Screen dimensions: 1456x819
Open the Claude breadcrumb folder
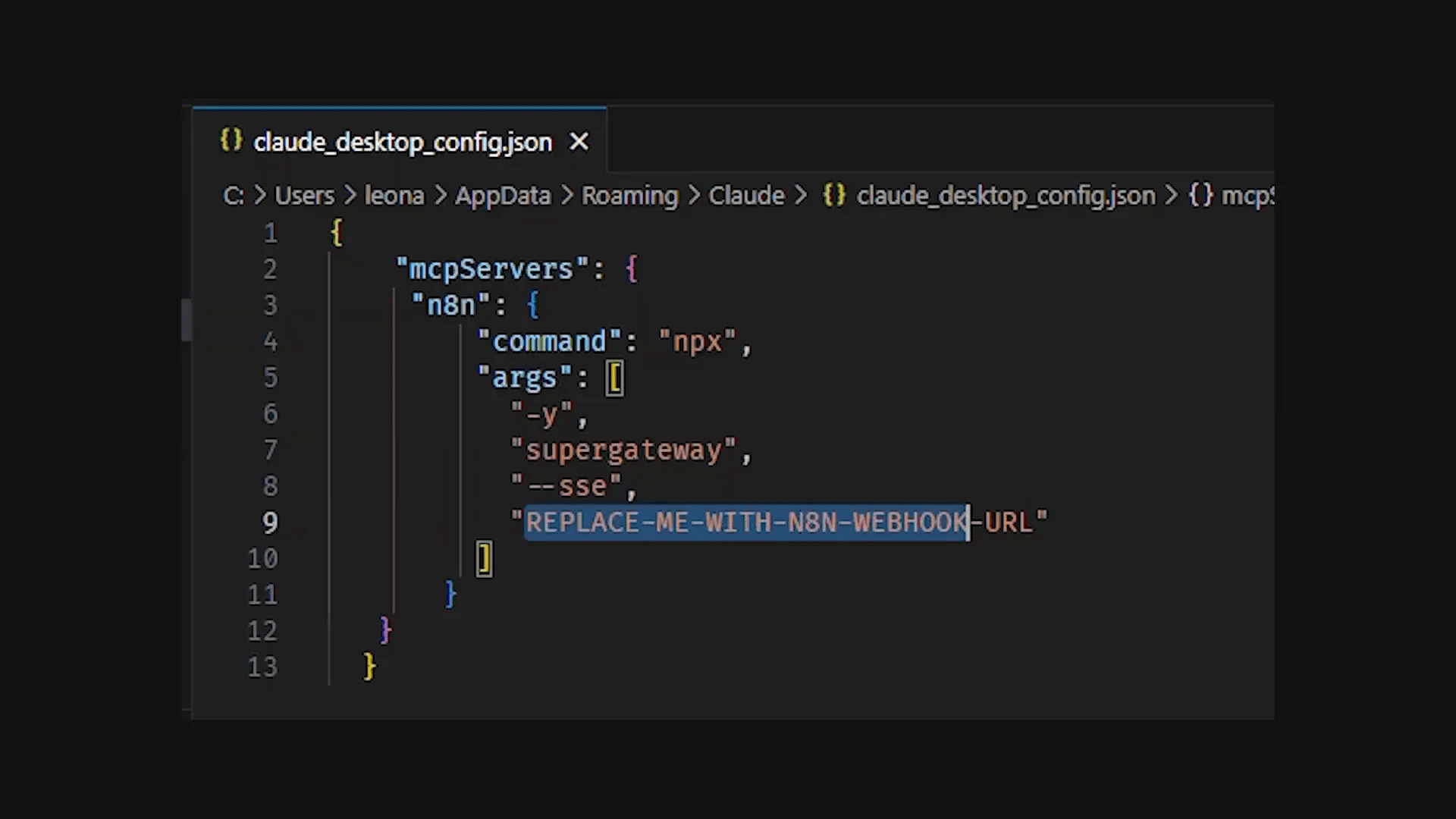pyautogui.click(x=746, y=196)
